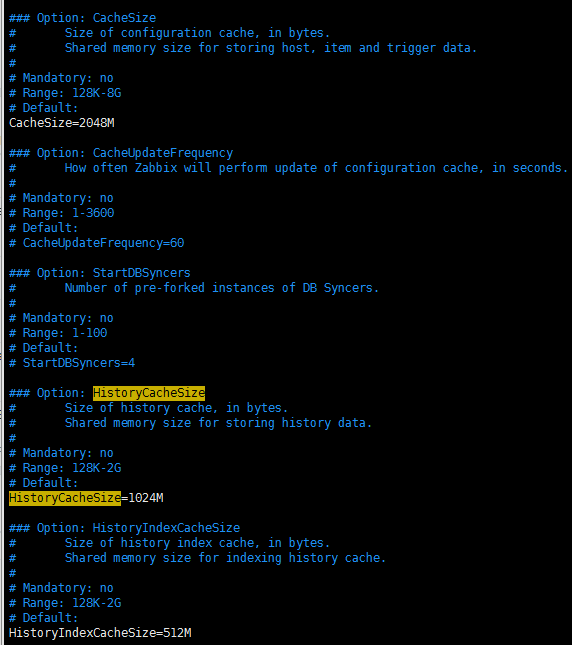Click the '### Option: HistoryIndexCacheSize' header
The width and height of the screenshot is (572, 645).
coord(125,528)
